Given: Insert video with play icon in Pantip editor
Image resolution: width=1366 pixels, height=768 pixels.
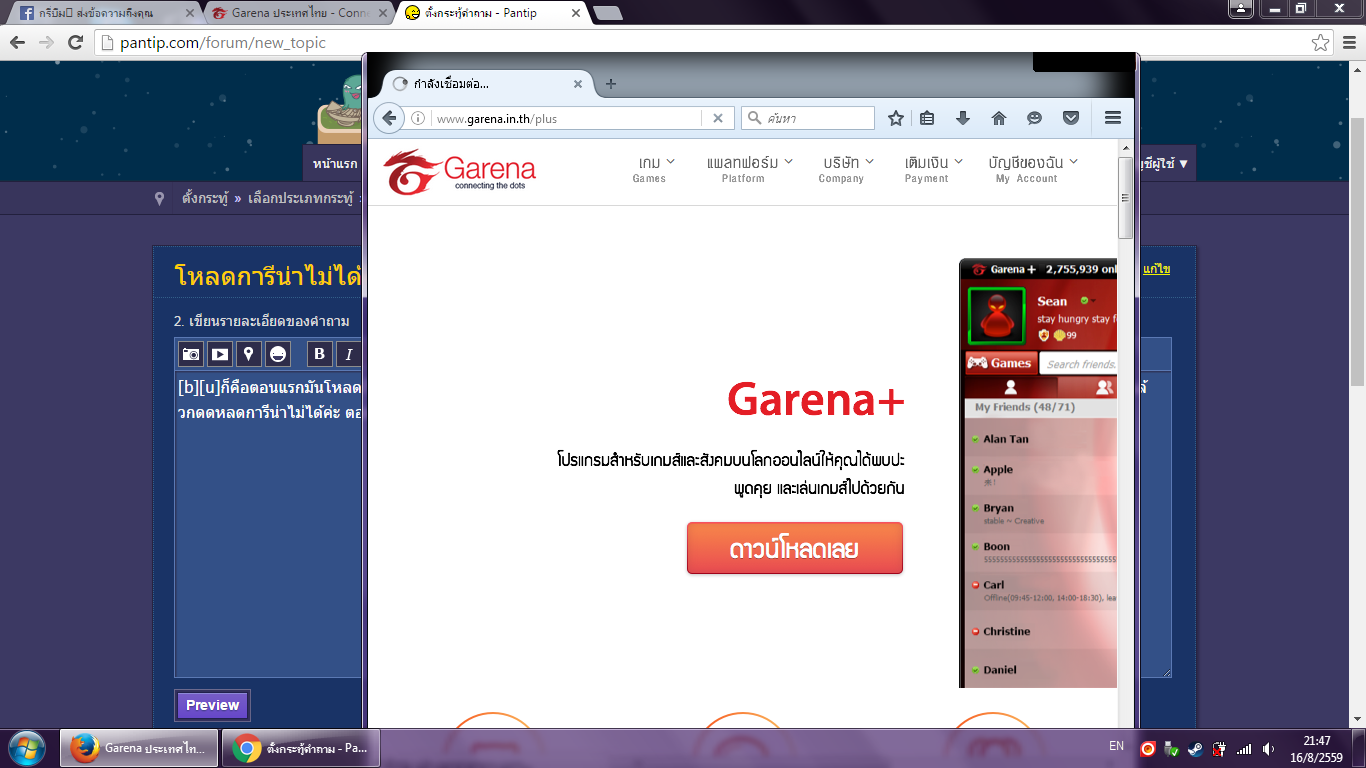Looking at the screenshot, I should 220,353.
